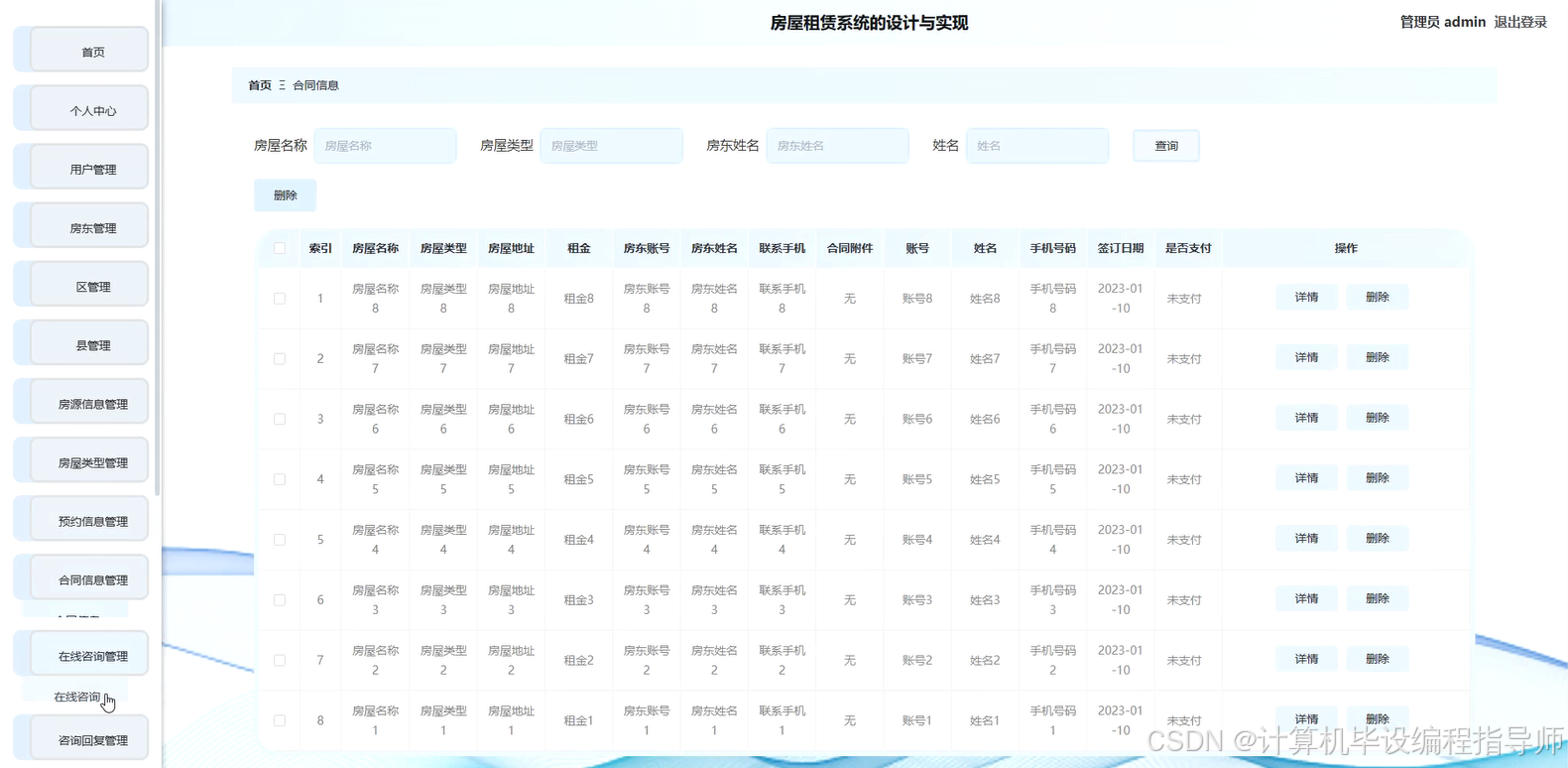Click 删除 for the 租金7 row

1377,357
